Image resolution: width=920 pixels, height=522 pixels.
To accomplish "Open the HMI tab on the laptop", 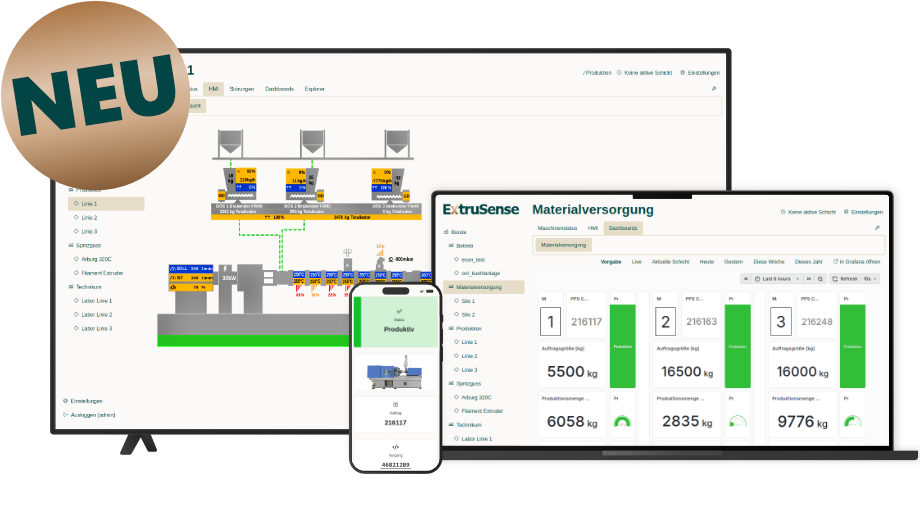I will tap(593, 228).
